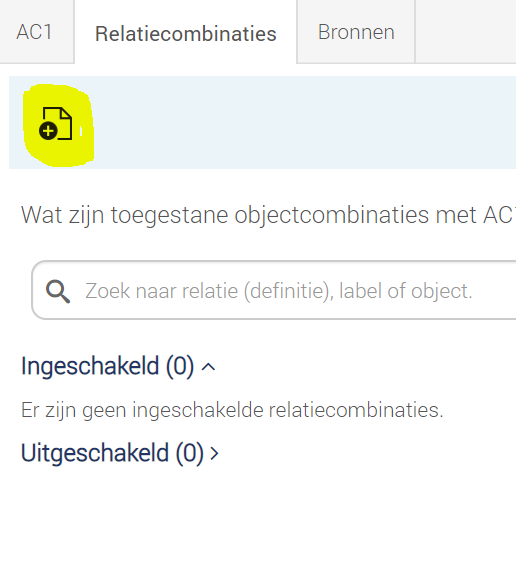Collapse Ingeschakeld section with the up chevron

tap(208, 367)
